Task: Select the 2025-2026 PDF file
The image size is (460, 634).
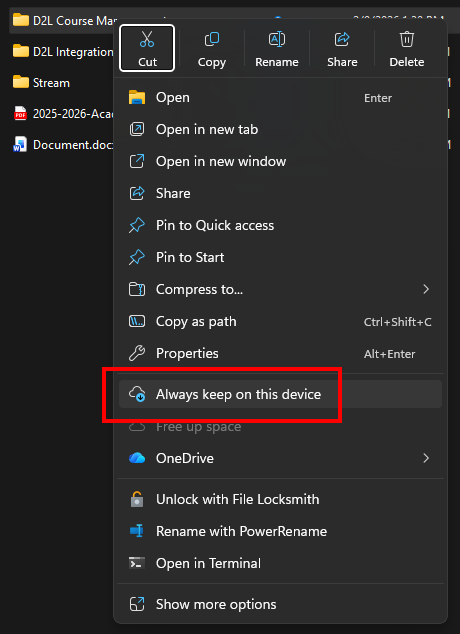Action: click(61, 114)
